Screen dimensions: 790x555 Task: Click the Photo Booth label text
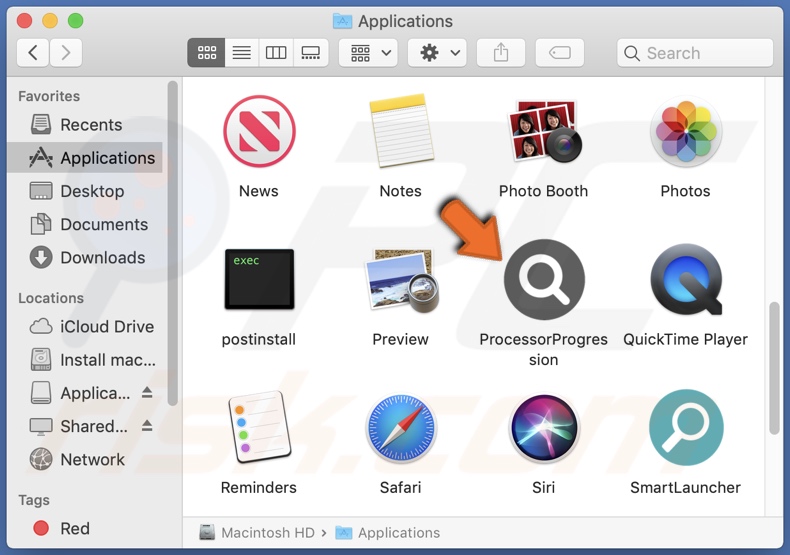(543, 191)
